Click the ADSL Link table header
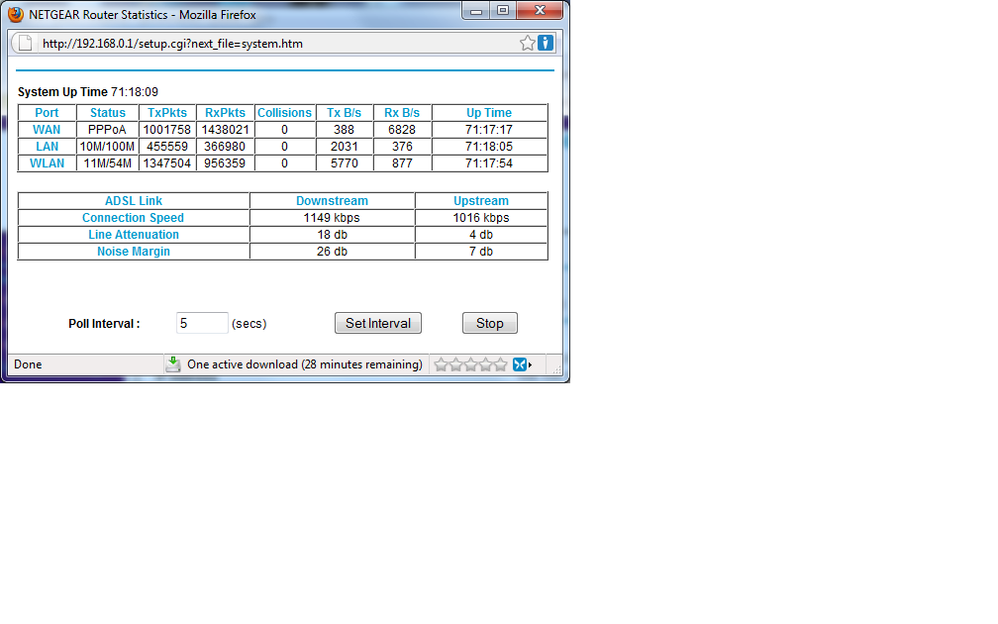The image size is (998, 624). point(133,201)
